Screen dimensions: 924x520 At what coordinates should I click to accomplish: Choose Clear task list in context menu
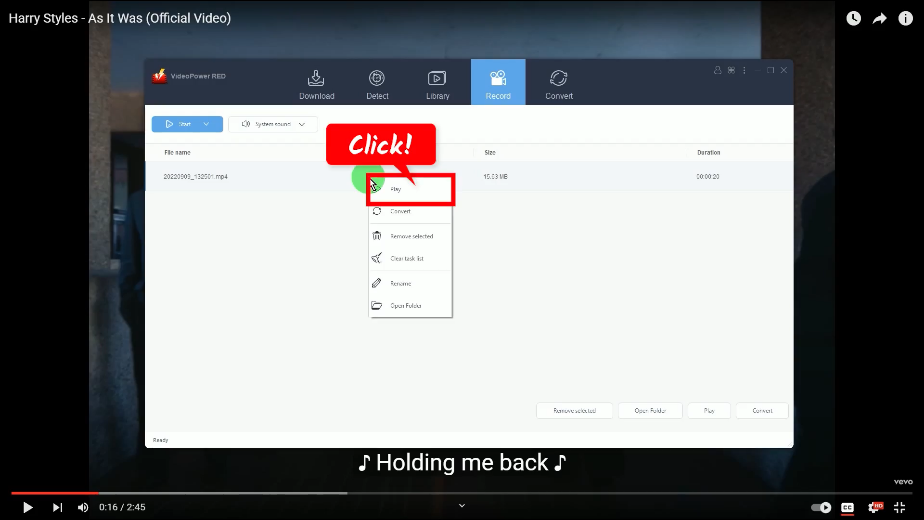(410, 258)
